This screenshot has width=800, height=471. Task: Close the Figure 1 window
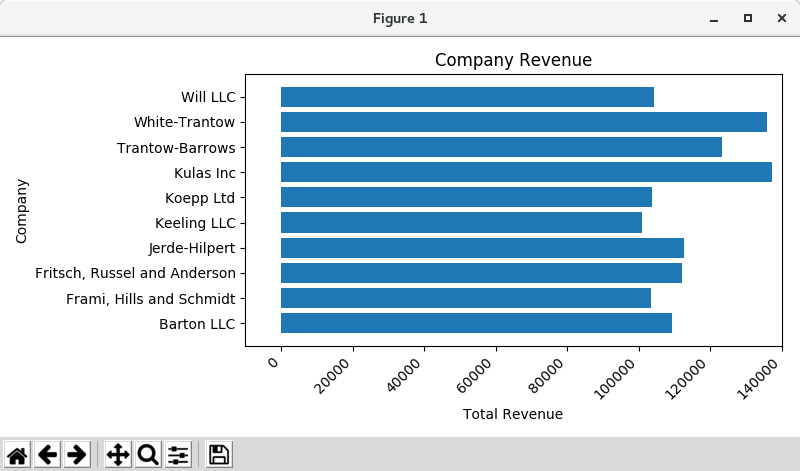point(780,19)
